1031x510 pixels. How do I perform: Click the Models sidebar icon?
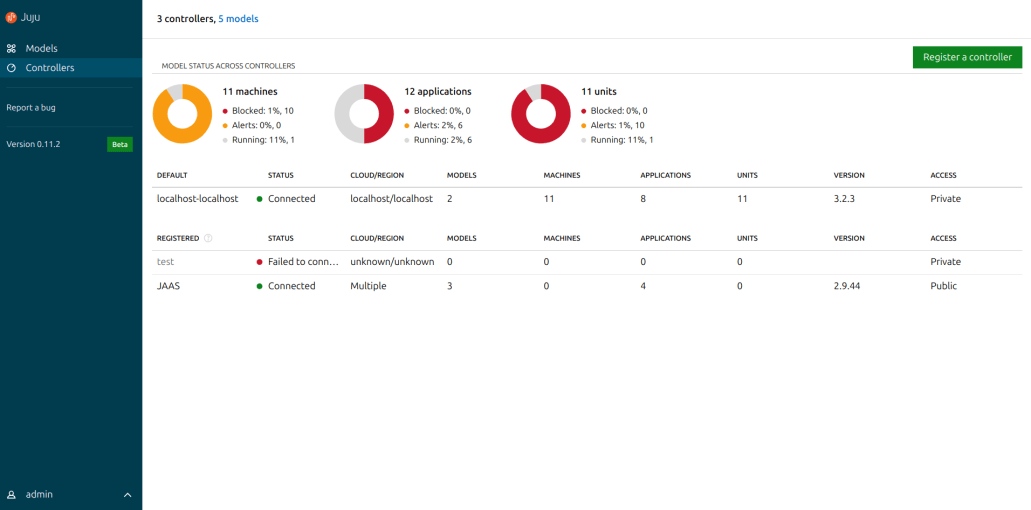11,49
